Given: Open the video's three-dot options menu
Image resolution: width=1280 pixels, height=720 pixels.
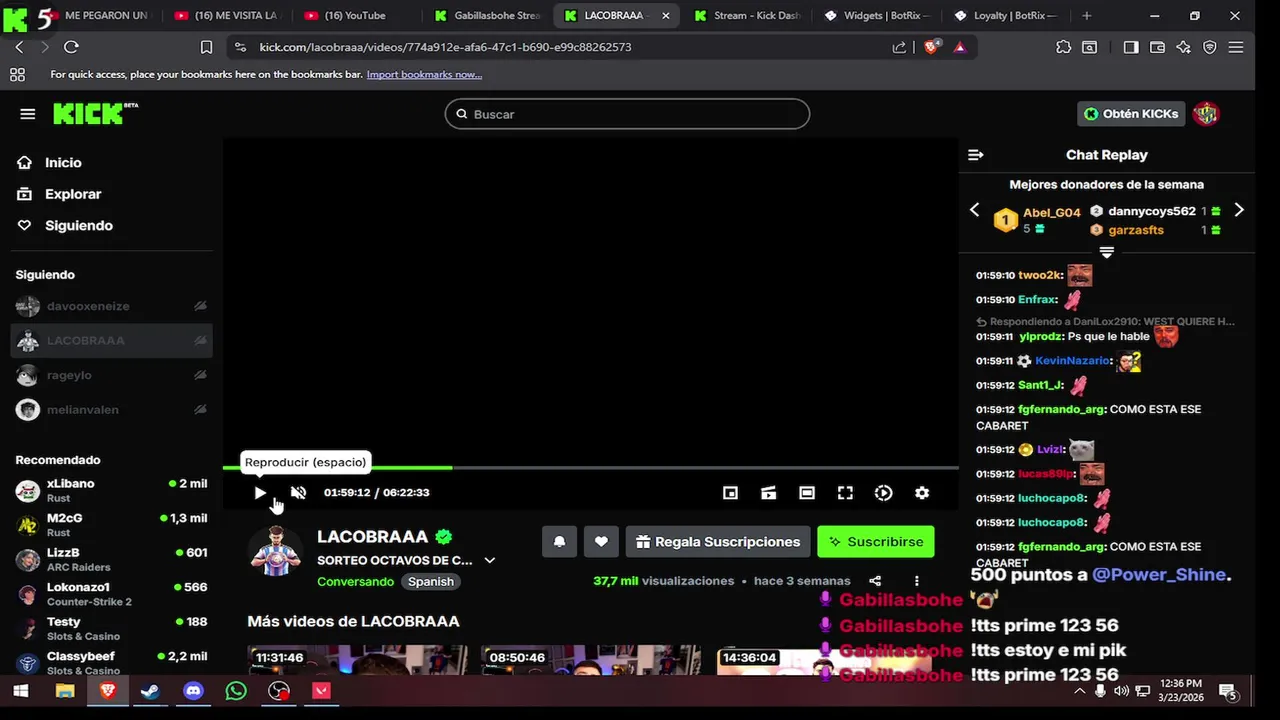Looking at the screenshot, I should 916,581.
